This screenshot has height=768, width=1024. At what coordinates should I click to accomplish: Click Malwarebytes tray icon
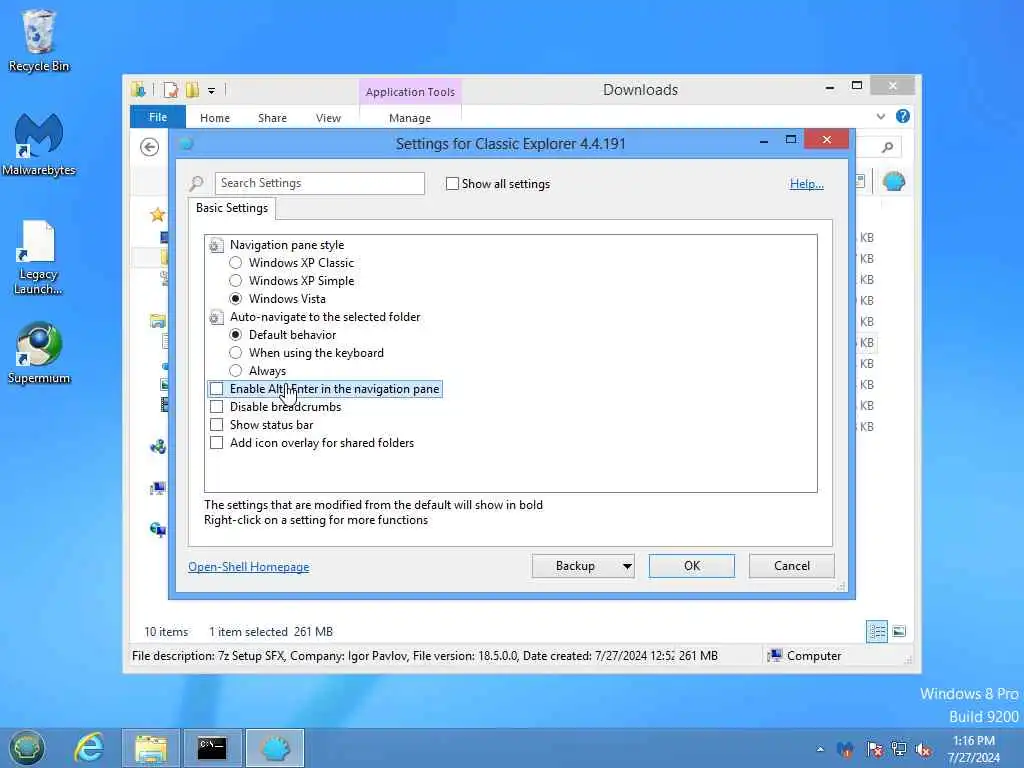(x=845, y=750)
